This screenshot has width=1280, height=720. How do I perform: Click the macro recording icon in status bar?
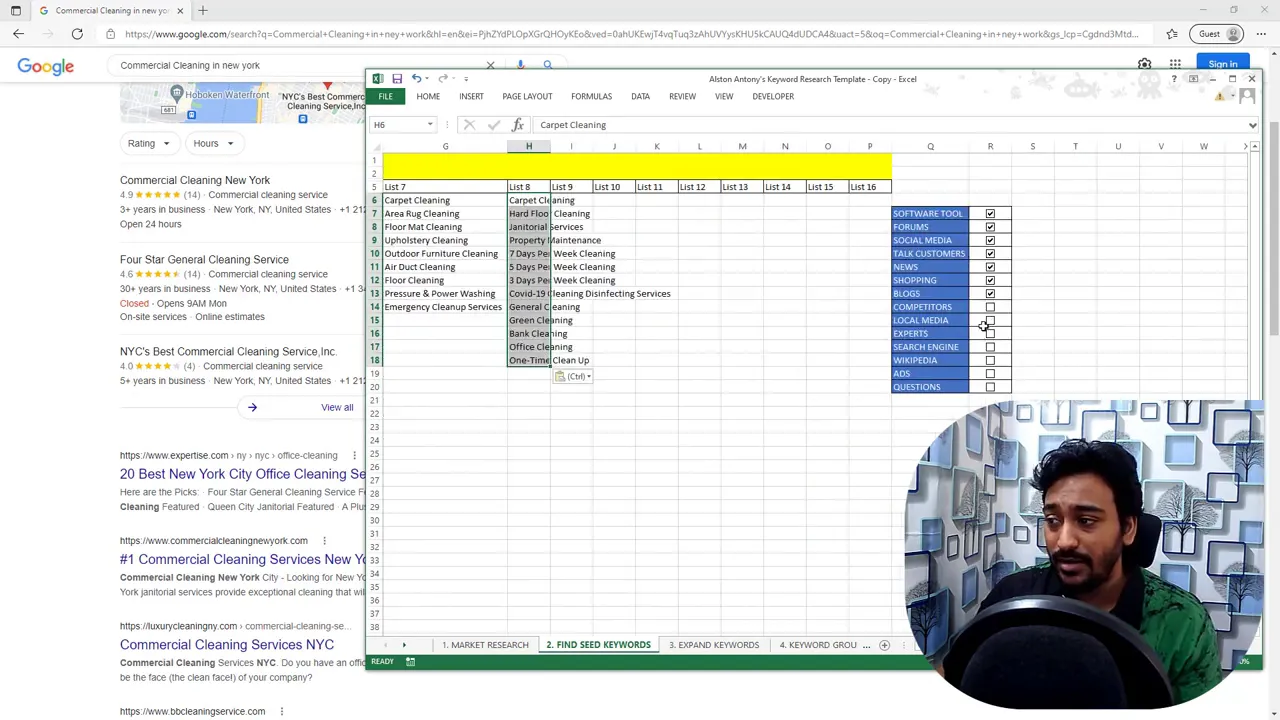click(410, 661)
